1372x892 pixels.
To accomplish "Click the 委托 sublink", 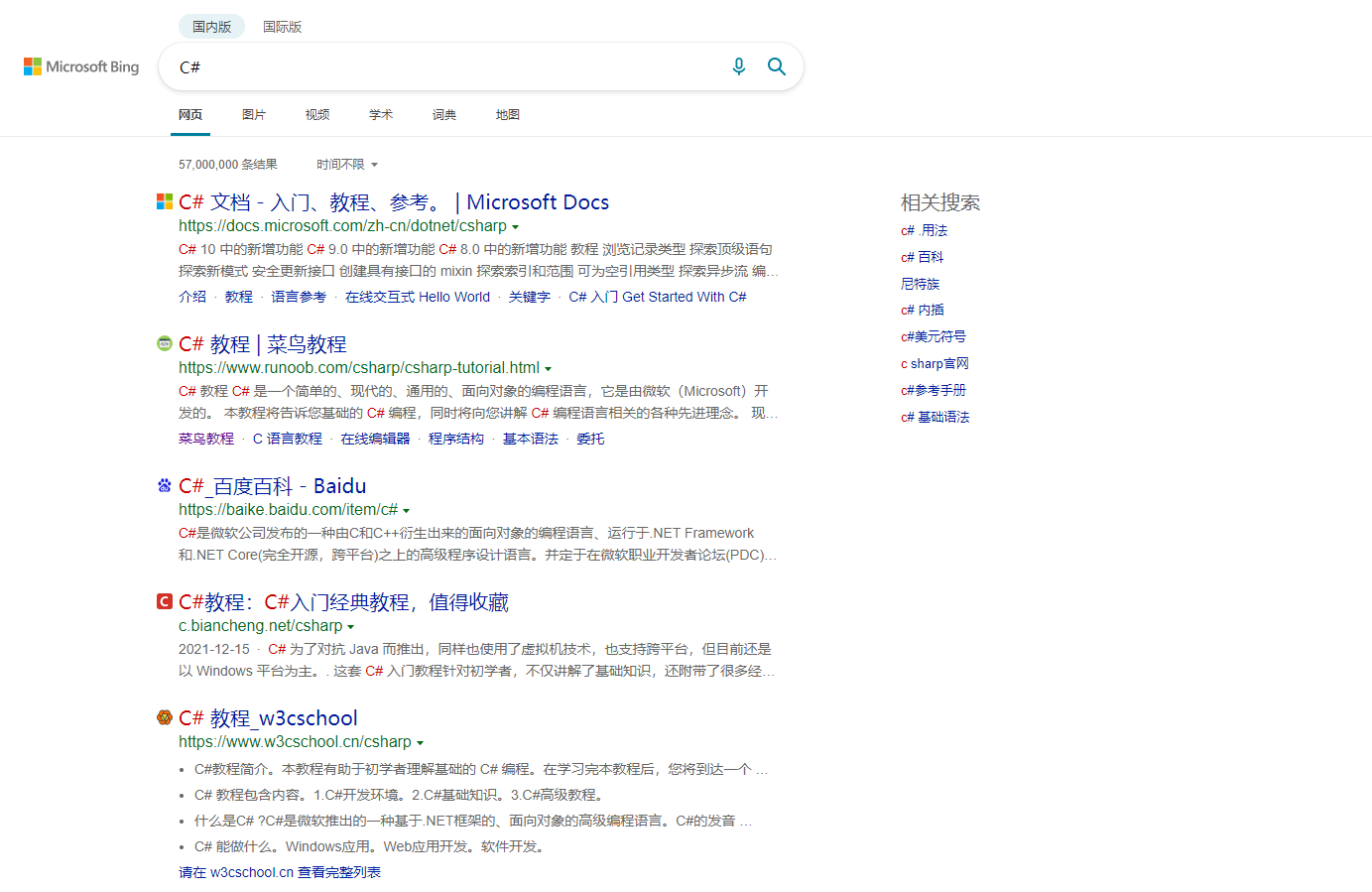I will pos(590,439).
